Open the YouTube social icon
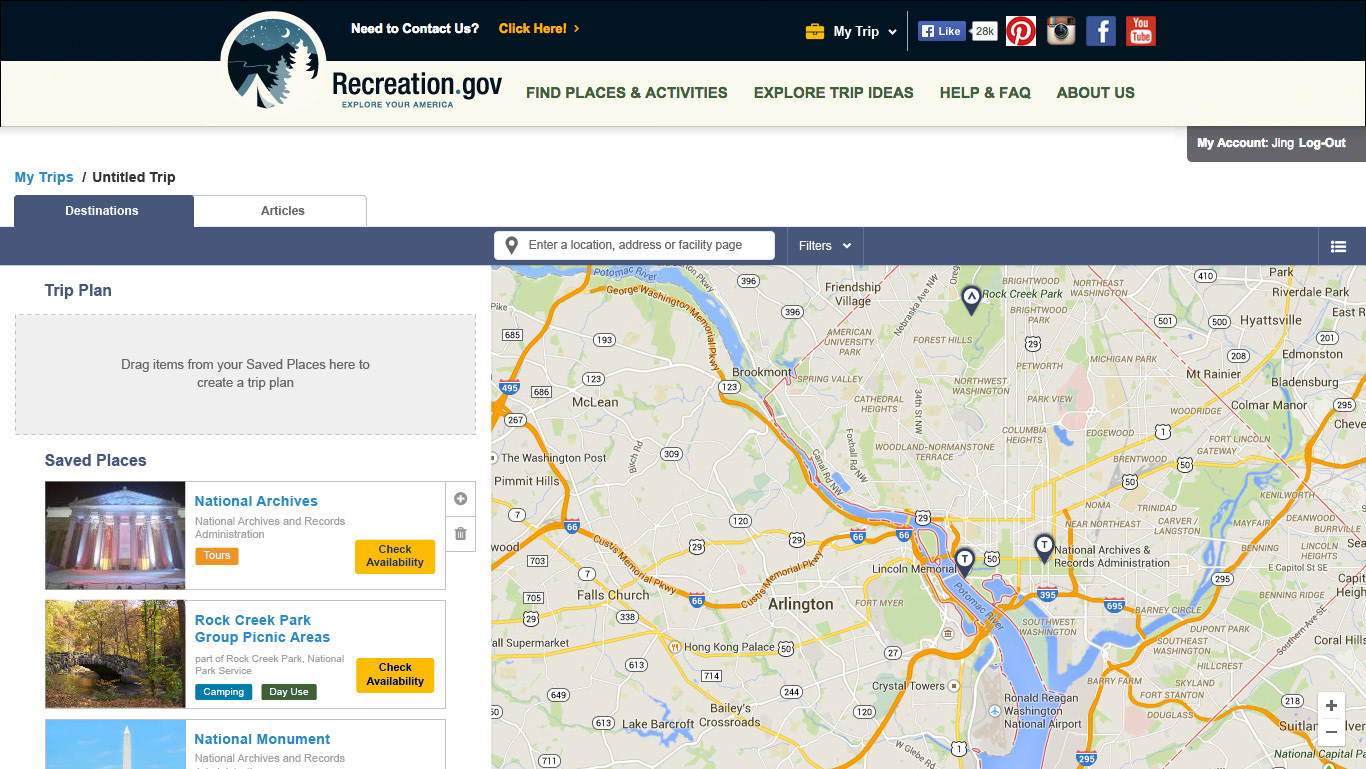The height and width of the screenshot is (769, 1366). tap(1141, 31)
